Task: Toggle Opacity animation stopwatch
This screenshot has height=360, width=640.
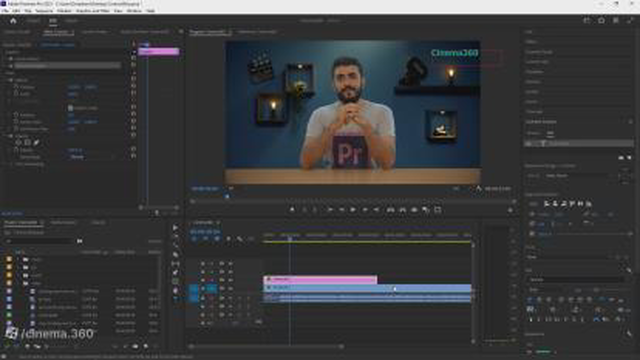Action: click(16, 150)
